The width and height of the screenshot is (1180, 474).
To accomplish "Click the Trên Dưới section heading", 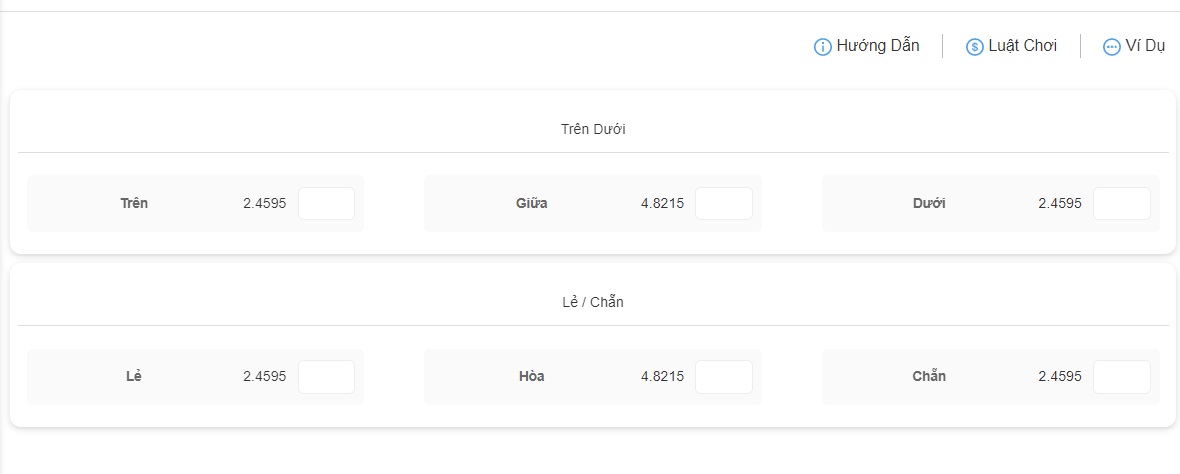I will tap(593, 129).
